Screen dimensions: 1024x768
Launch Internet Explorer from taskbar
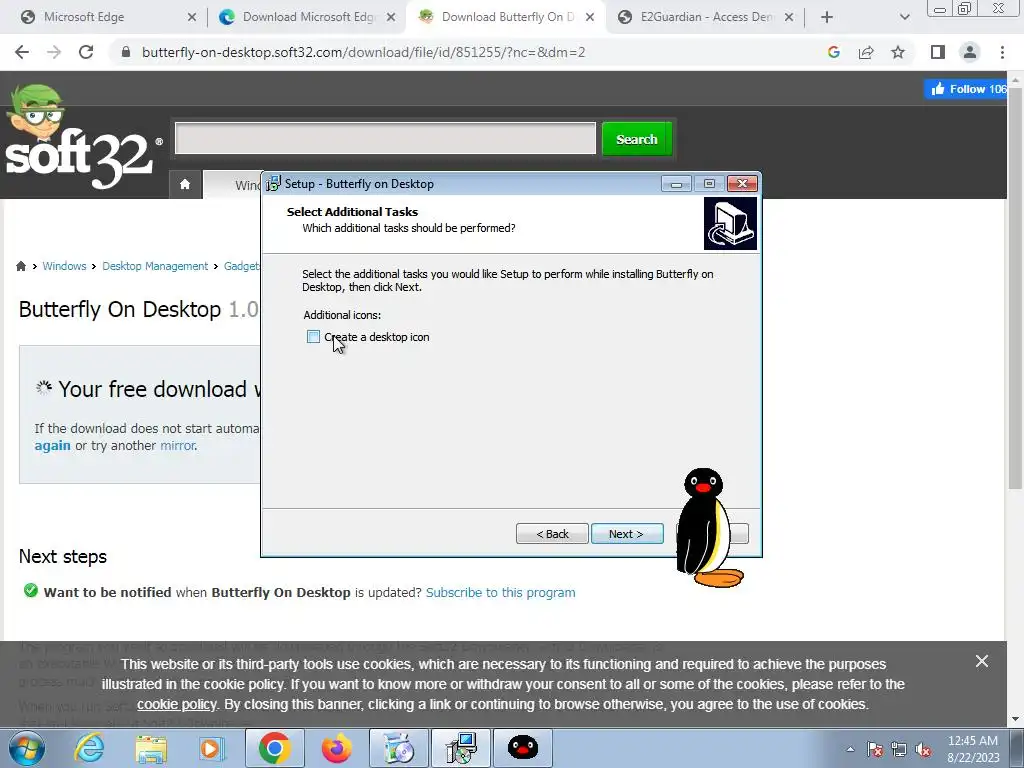89,748
